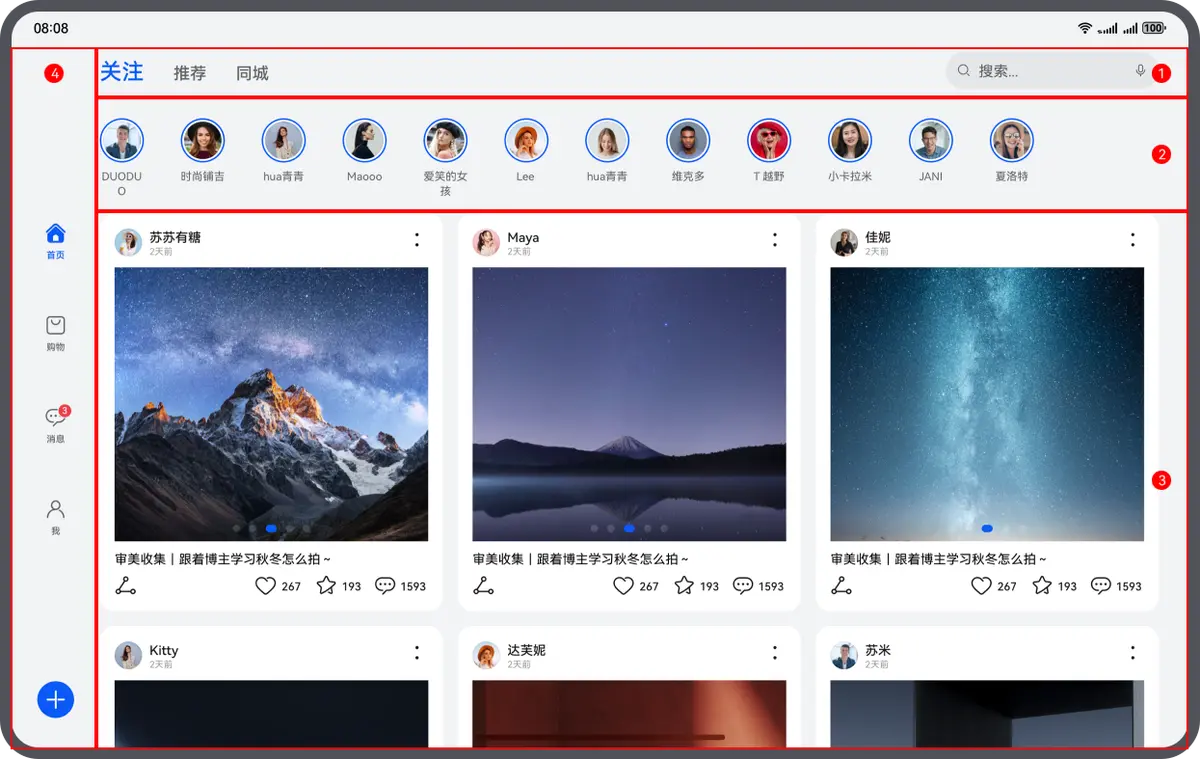Viewport: 1200px width, 759px height.
Task: Switch to the 关注 tab
Action: point(122,72)
